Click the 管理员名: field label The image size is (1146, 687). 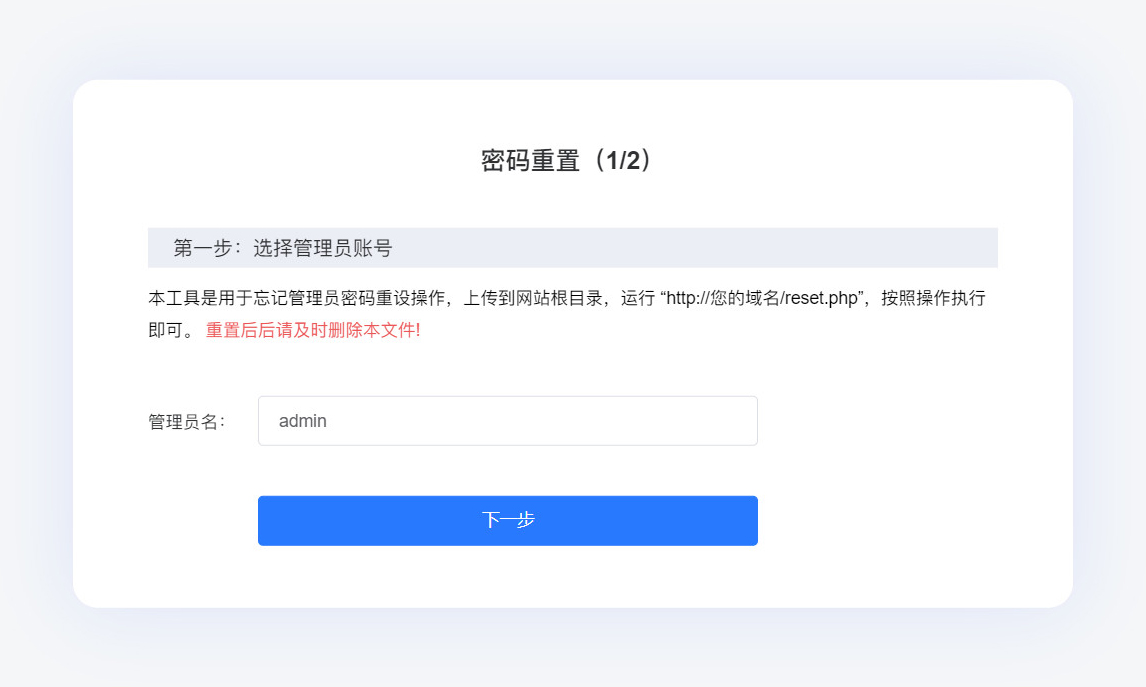[187, 422]
